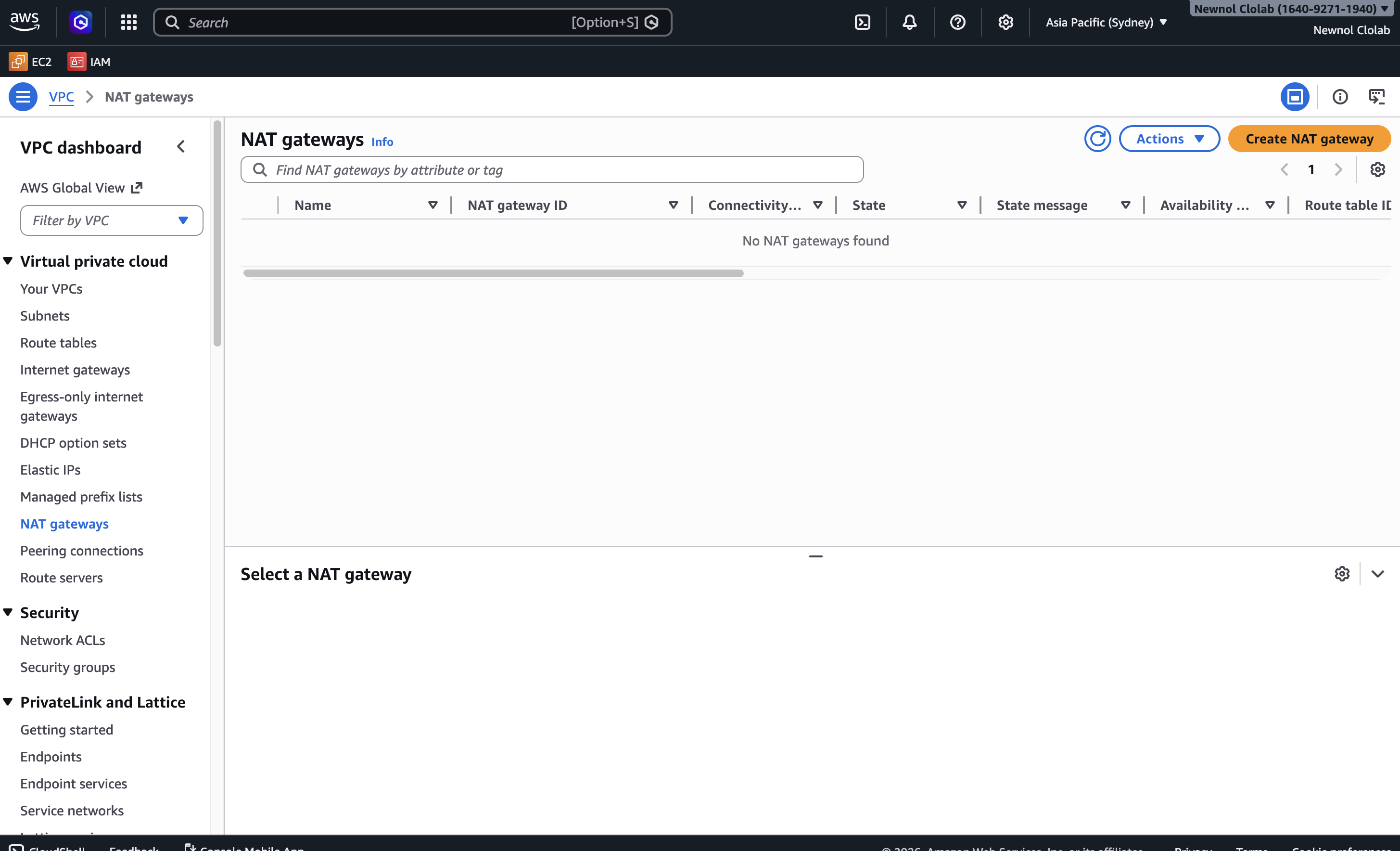Image resolution: width=1400 pixels, height=851 pixels.
Task: Open Elastic IPs from the sidebar
Action: 50,470
